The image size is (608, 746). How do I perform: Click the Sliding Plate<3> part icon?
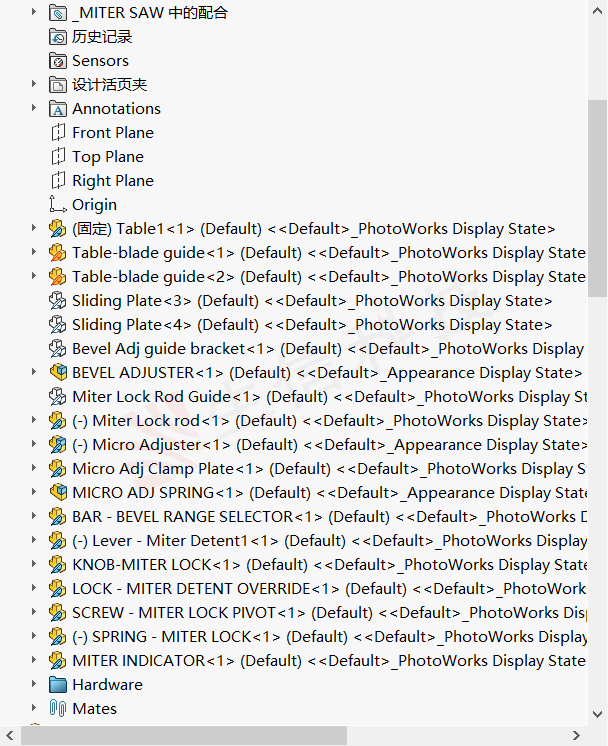point(58,301)
